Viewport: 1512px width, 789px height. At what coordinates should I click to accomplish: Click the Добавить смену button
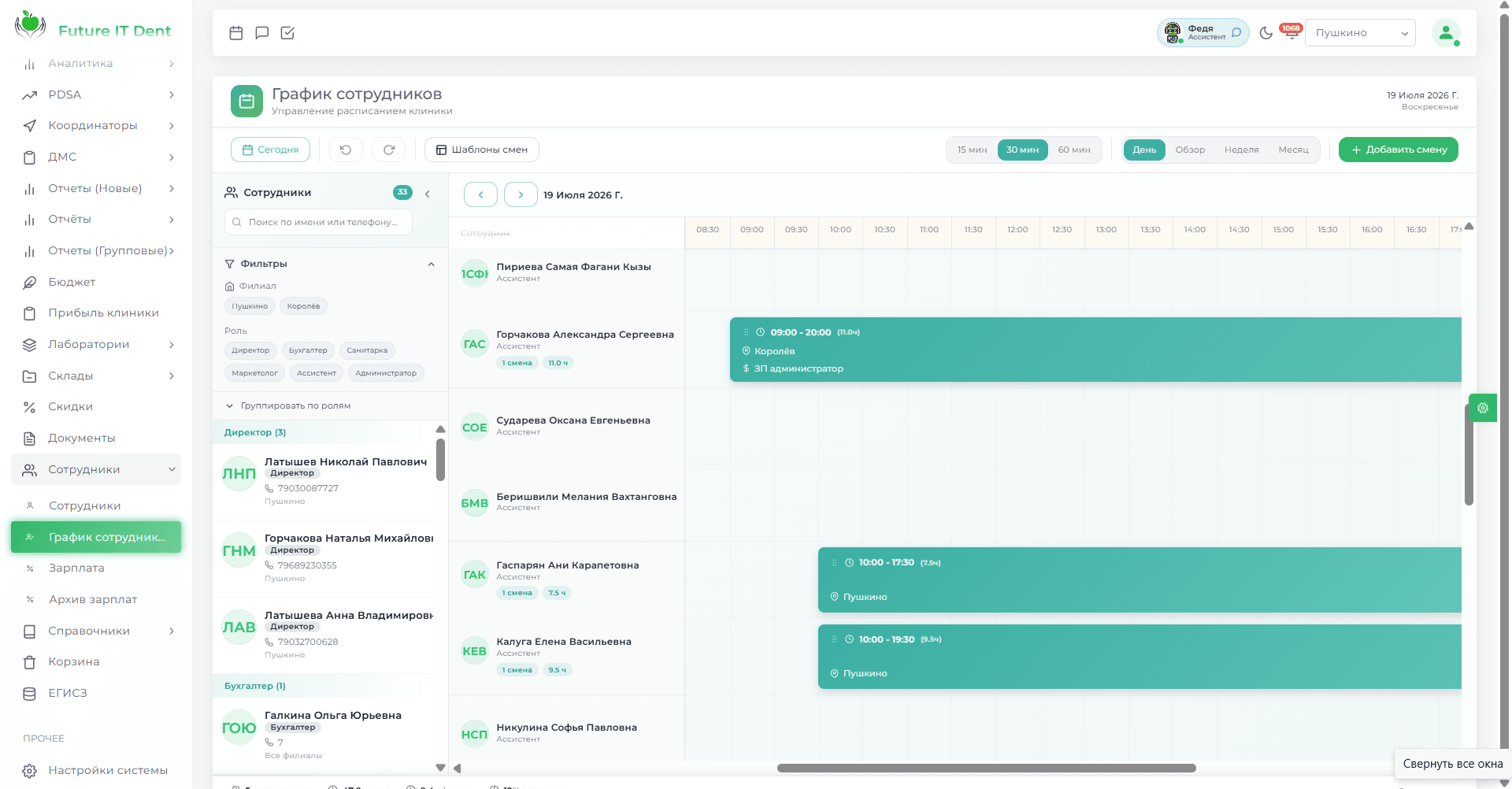(x=1398, y=150)
